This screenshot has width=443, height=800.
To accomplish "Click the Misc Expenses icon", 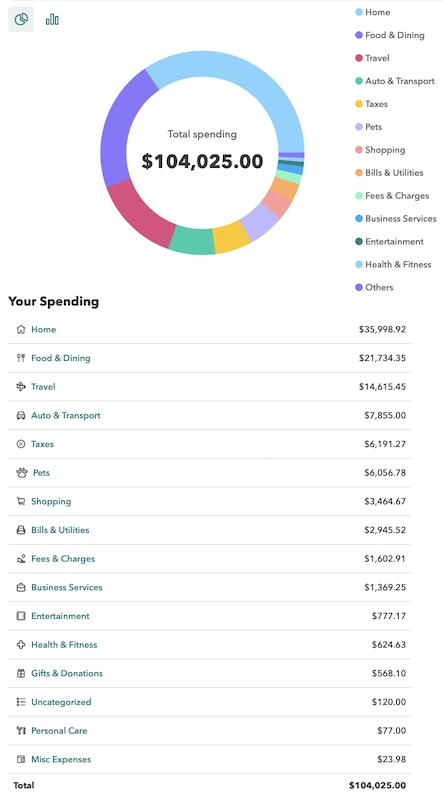I will [x=21, y=759].
